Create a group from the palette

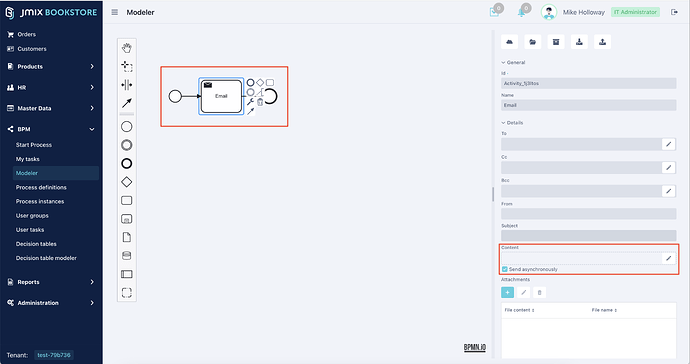[x=127, y=293]
